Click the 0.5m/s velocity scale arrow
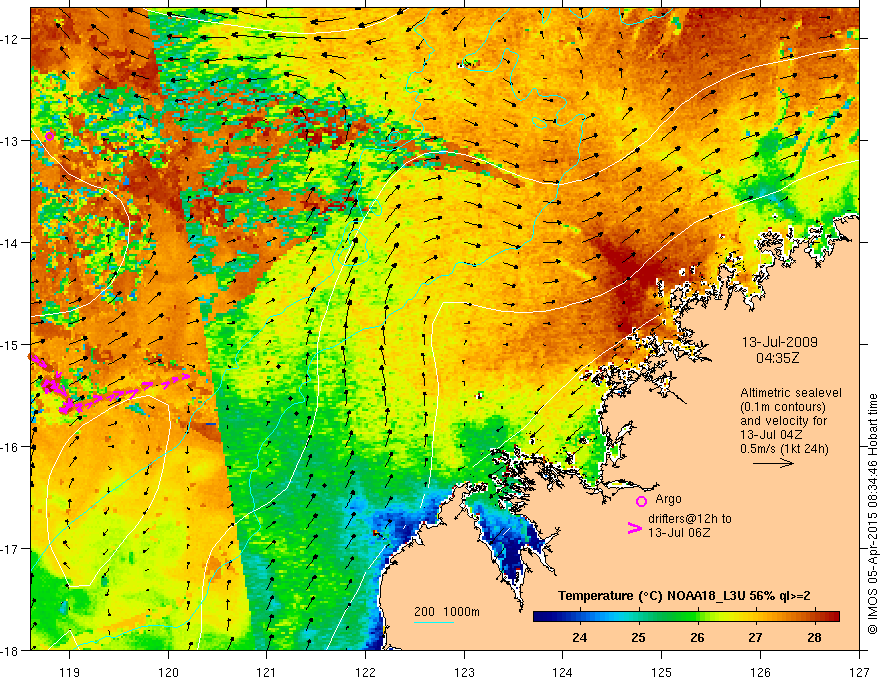This screenshot has height=680, width=880. click(x=773, y=463)
